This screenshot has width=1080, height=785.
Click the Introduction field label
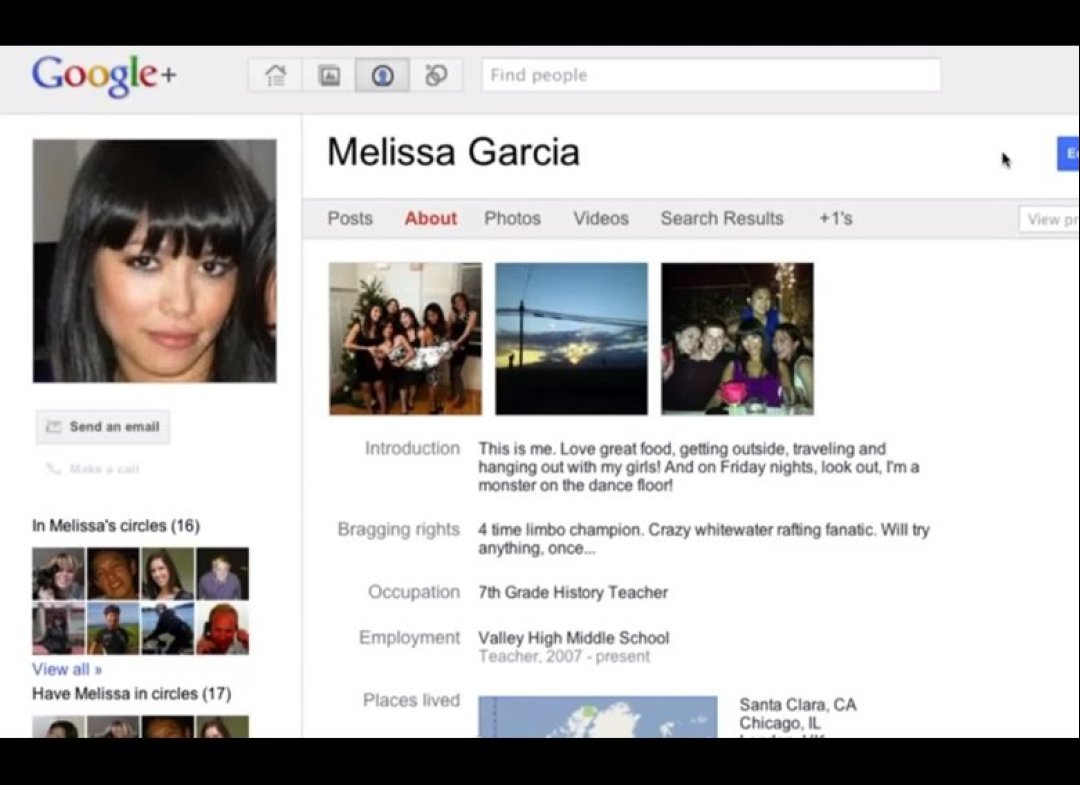[x=412, y=448]
